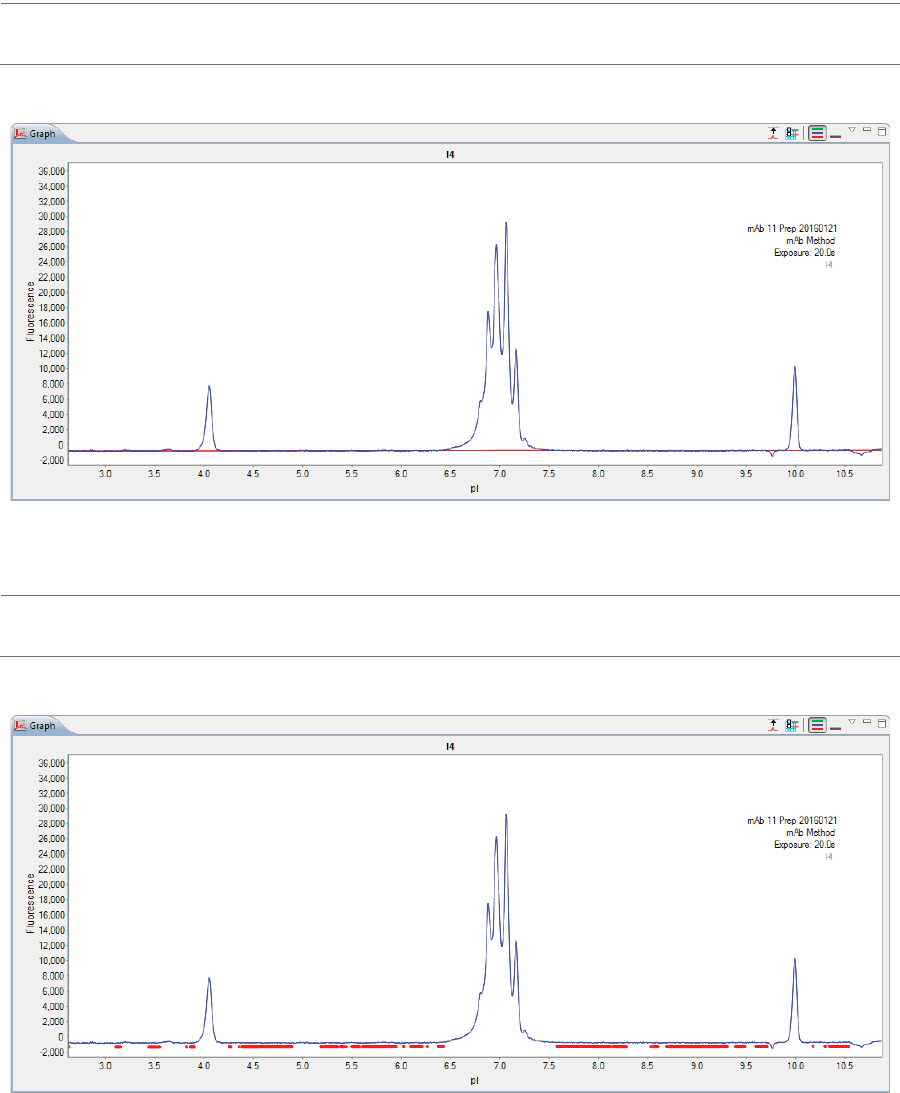Screen dimensions: 900x1093
Task: Click grid scaling icon in lower Graph panel
Action: pos(791,725)
